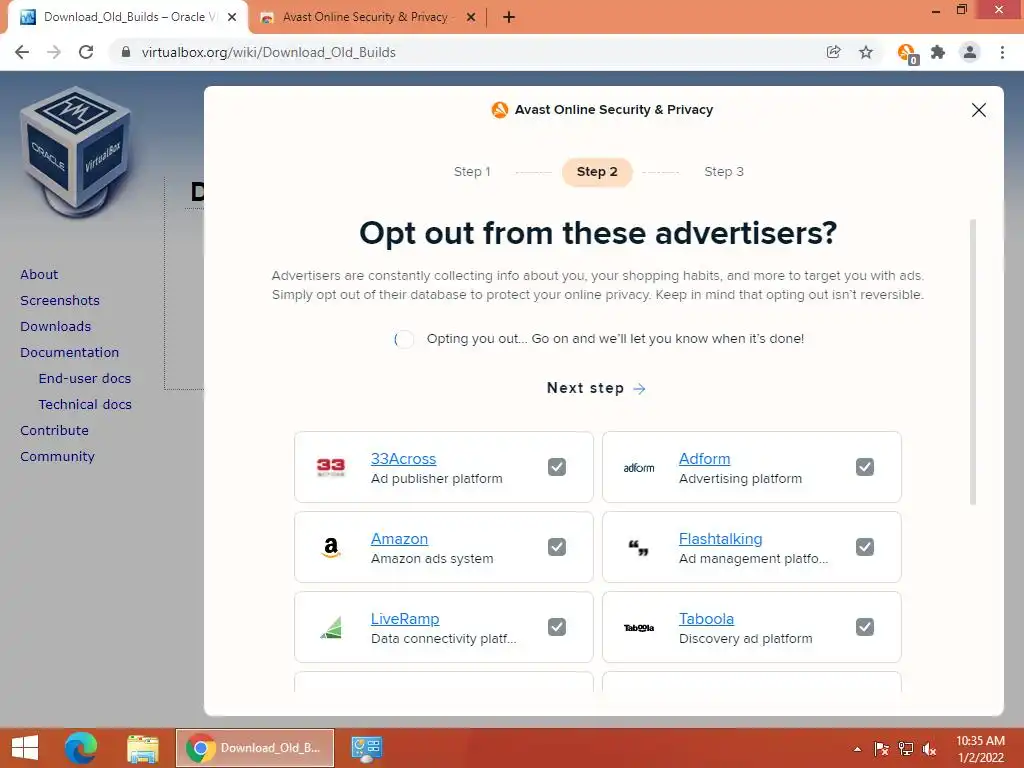The width and height of the screenshot is (1024, 768).
Task: Click the Adform logo icon
Action: click(639, 468)
